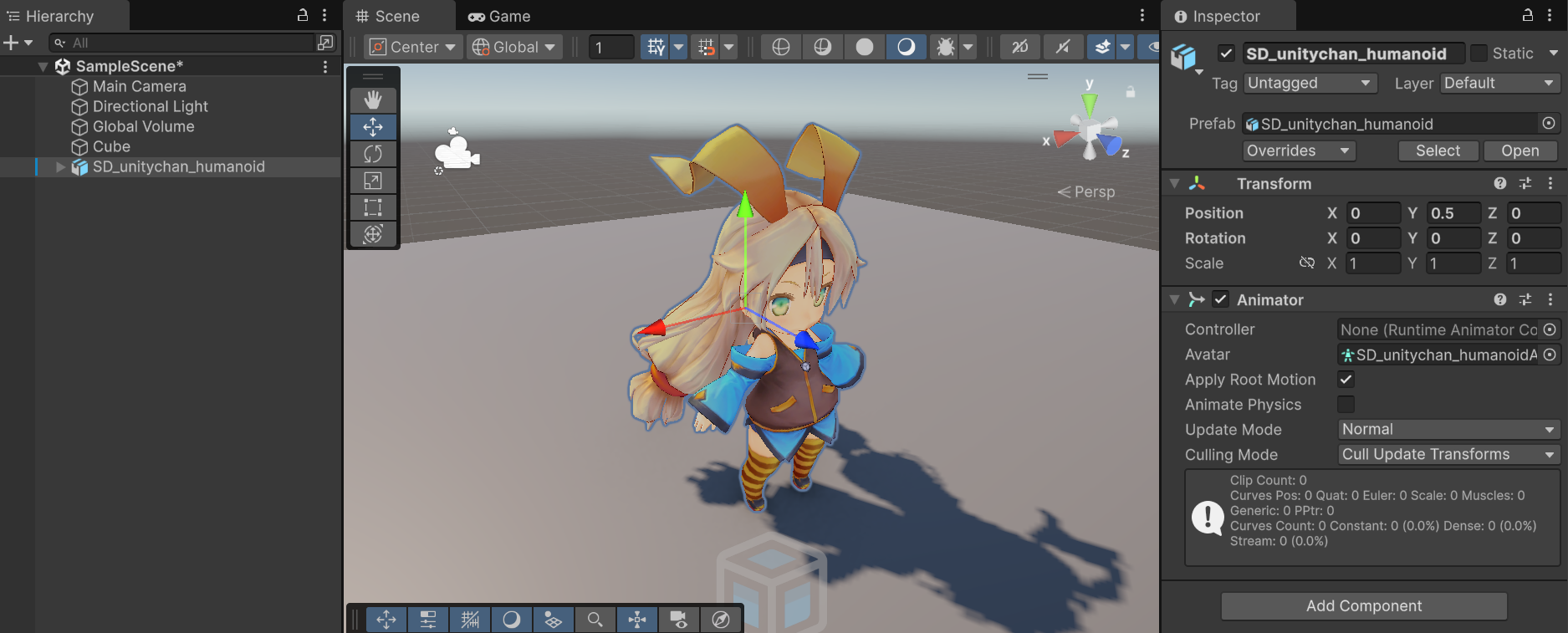Select the Main Camera in Hierarchy
This screenshot has height=633, width=1568.
[x=139, y=86]
